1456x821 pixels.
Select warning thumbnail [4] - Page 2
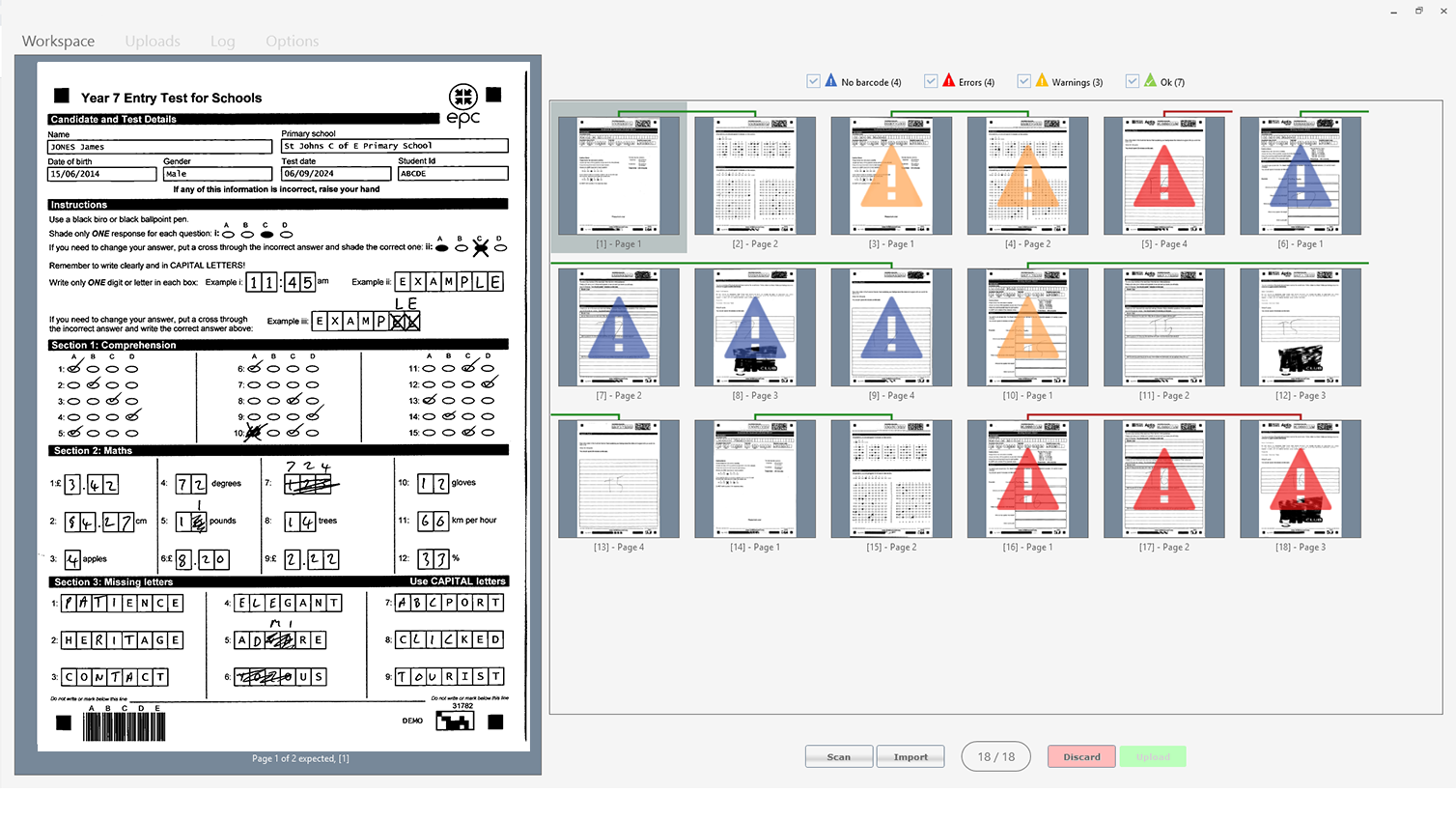1027,176
